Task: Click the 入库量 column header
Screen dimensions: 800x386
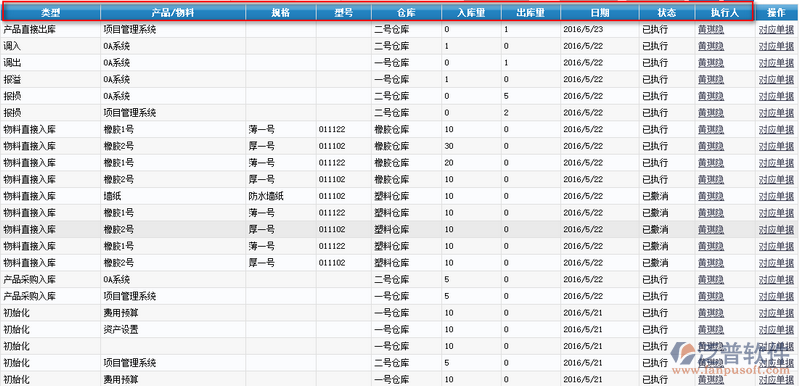Action: (x=471, y=13)
